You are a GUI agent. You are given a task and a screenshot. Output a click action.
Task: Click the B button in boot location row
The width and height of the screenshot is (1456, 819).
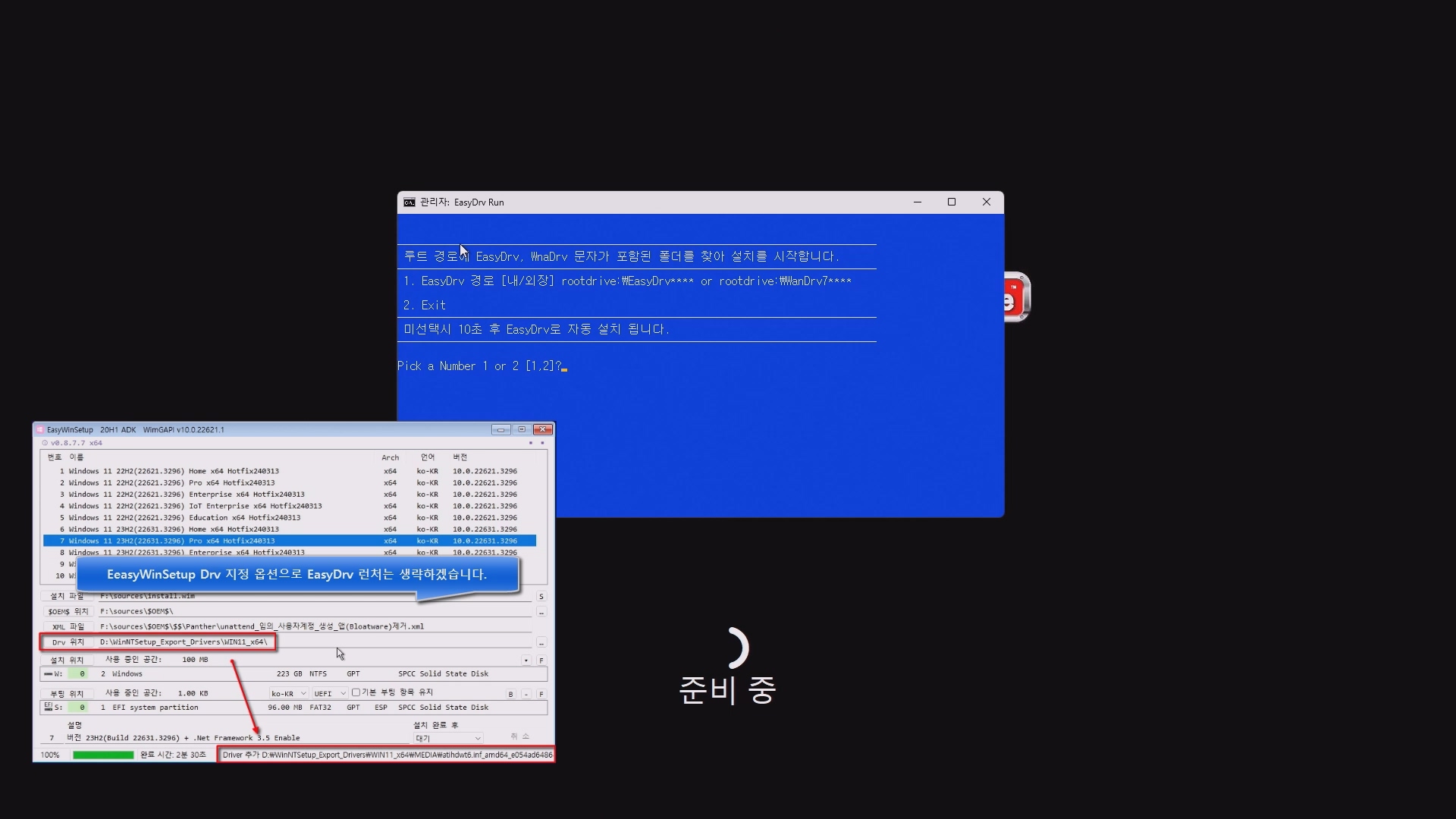coord(510,695)
